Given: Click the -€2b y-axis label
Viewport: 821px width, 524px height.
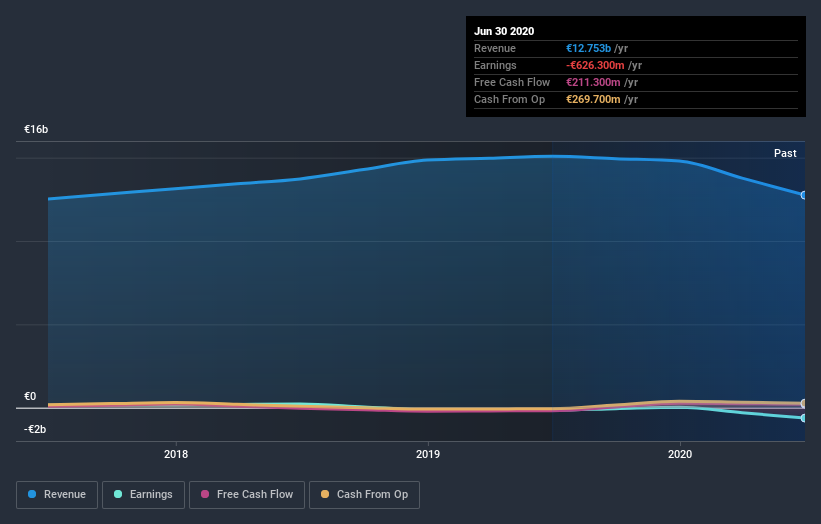Looking at the screenshot, I should 35,429.
